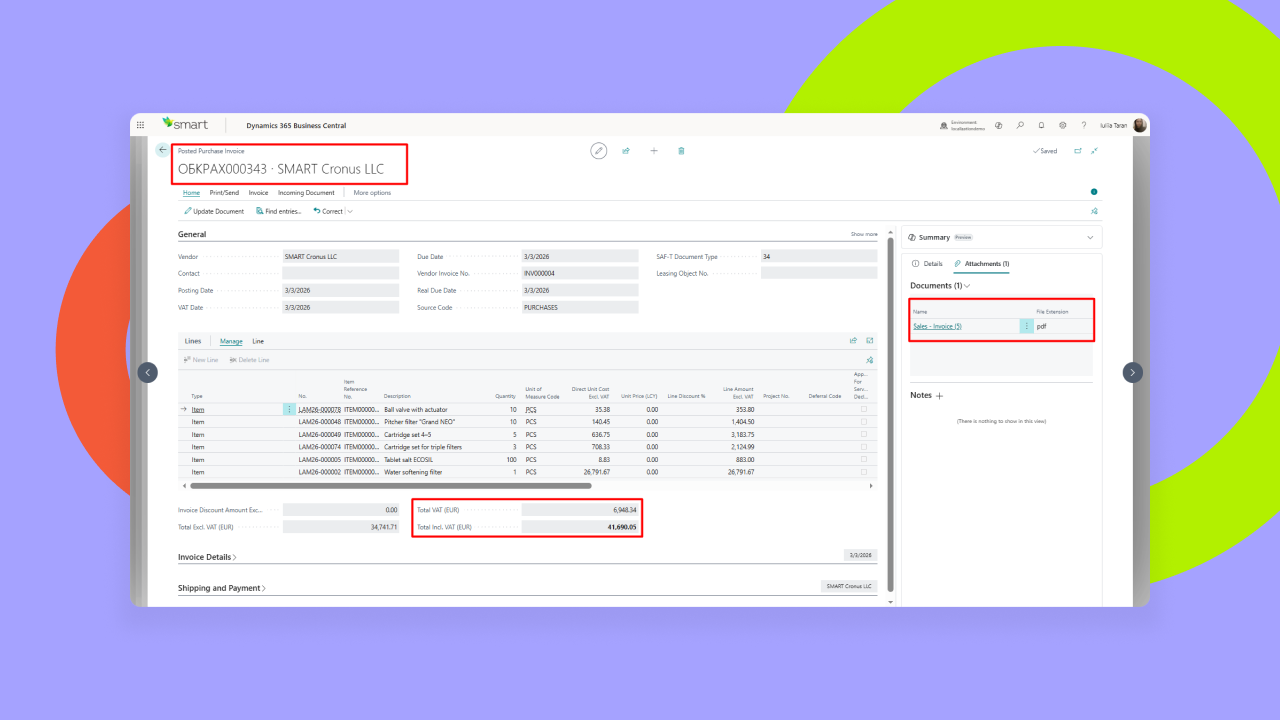Select the Attachments (1) tab
Viewport: 1280px width, 720px height.
982,263
